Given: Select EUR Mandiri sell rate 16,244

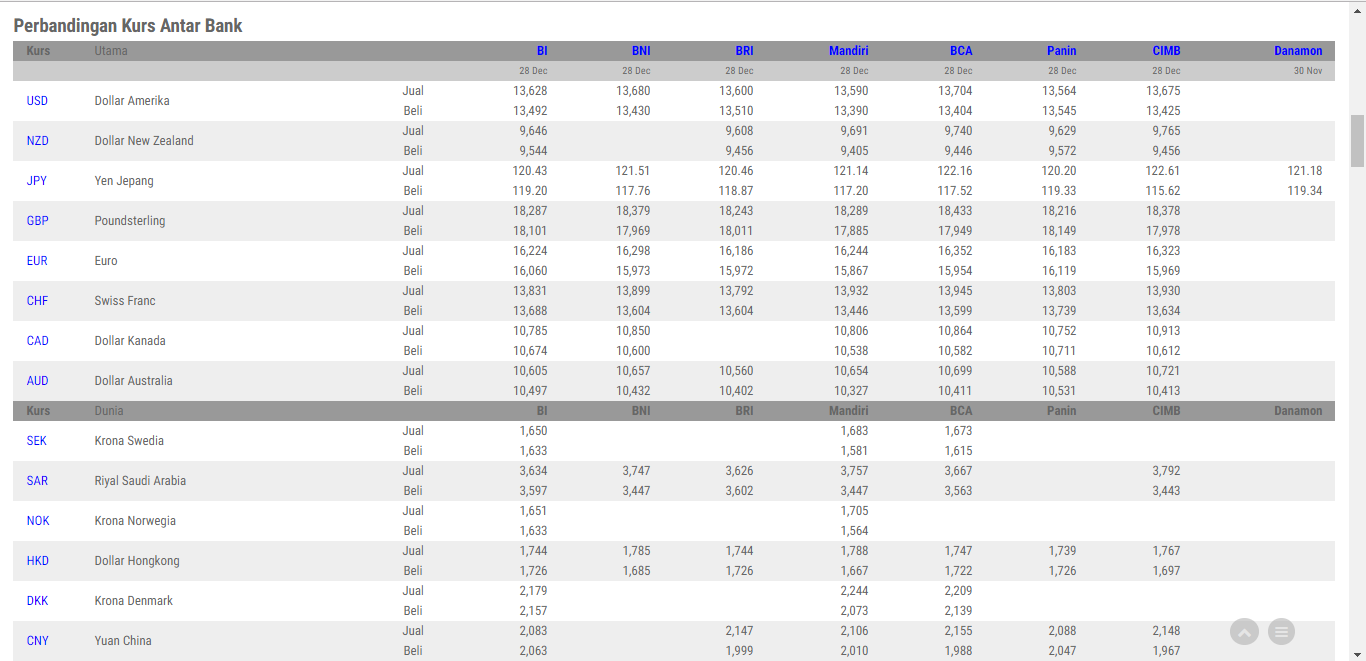Looking at the screenshot, I should tap(851, 251).
